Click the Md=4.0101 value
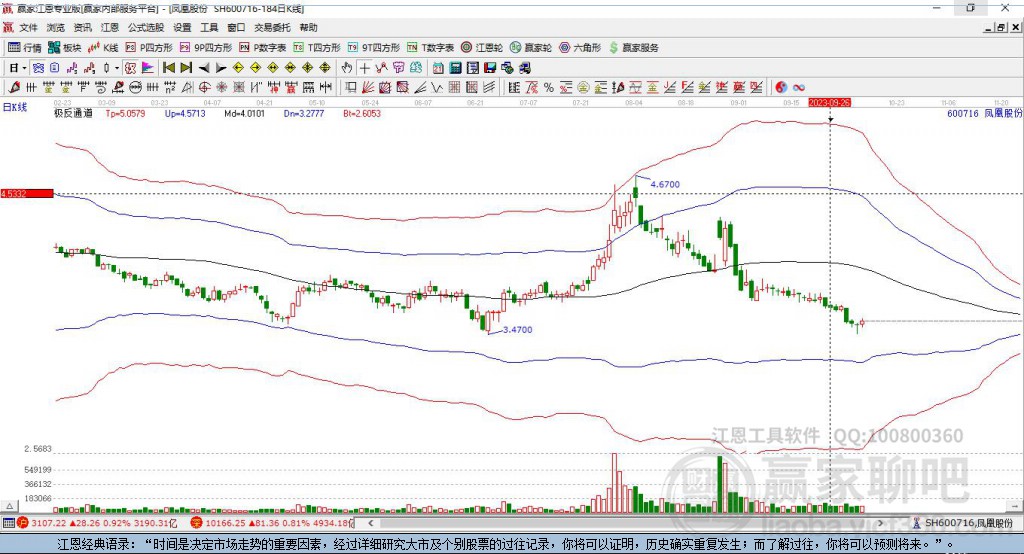The height and width of the screenshot is (554, 1024). tap(244, 113)
